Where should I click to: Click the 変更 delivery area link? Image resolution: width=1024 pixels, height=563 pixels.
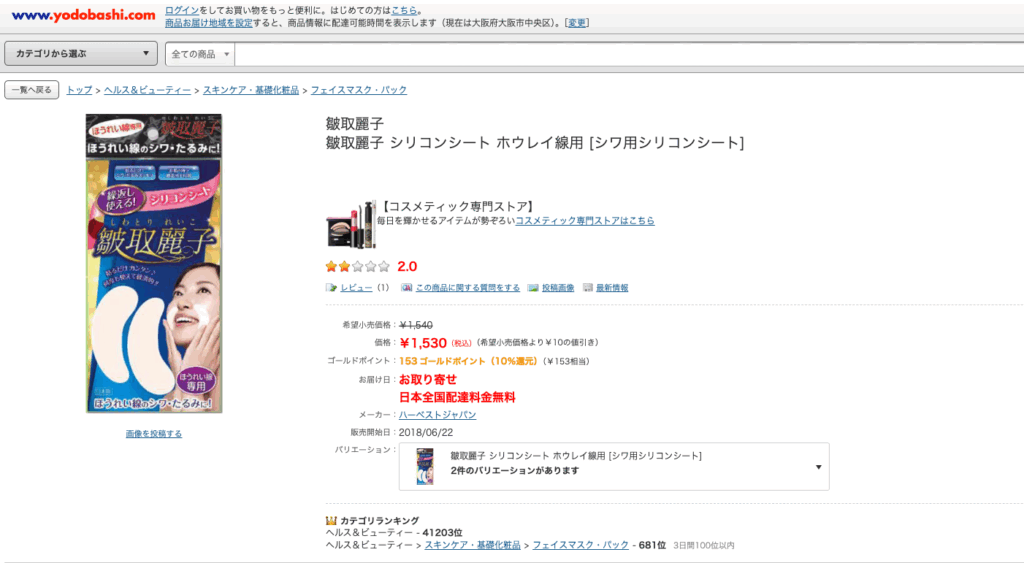[x=577, y=23]
